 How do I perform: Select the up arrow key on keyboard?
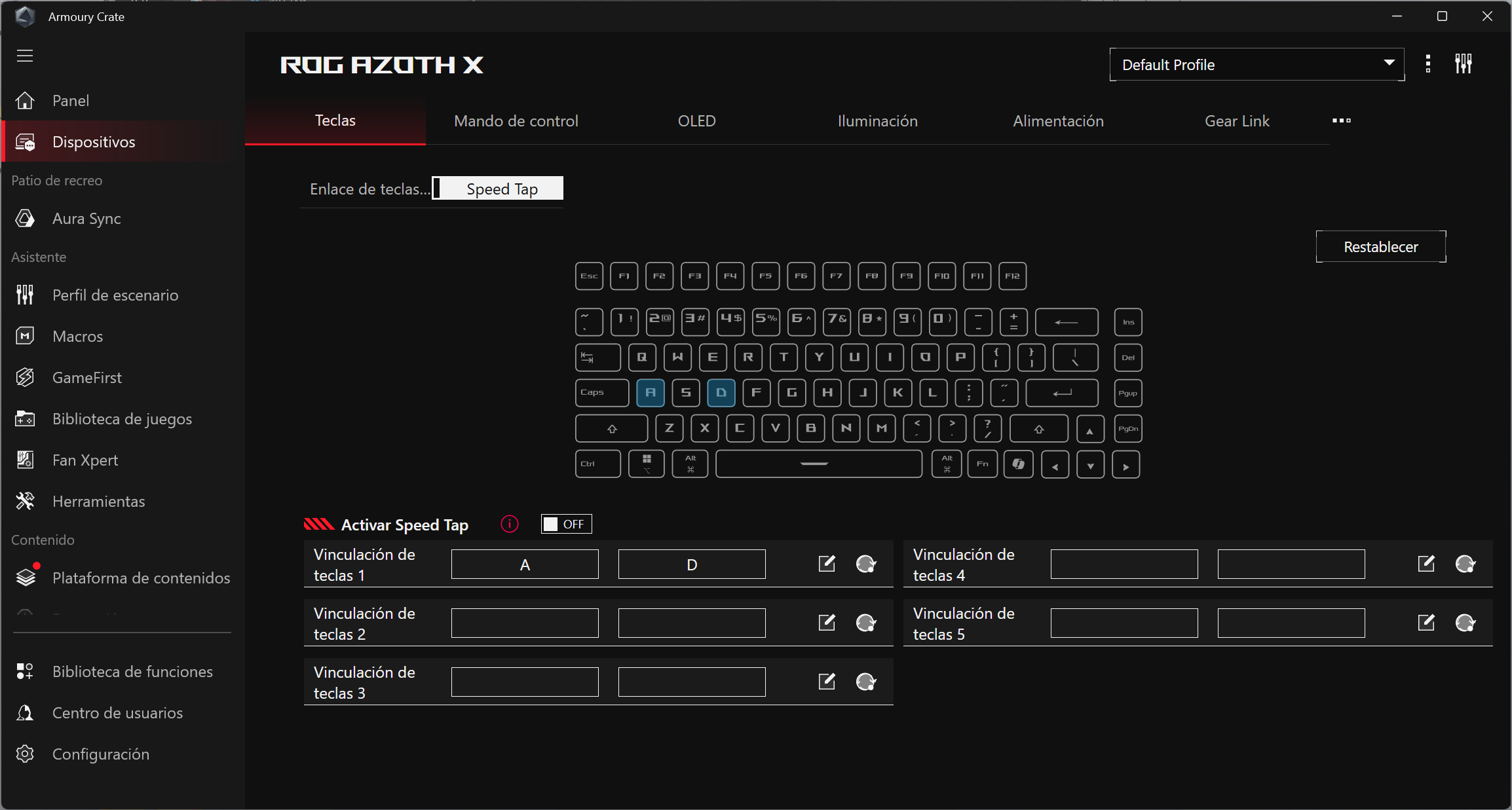[1090, 430]
